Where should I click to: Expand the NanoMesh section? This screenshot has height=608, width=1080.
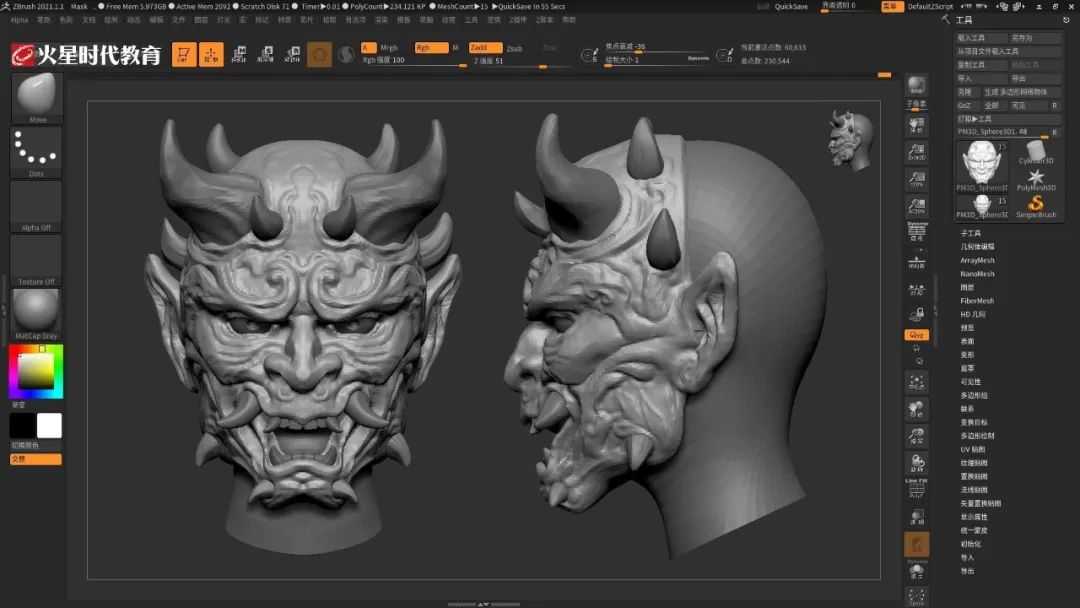[x=977, y=274]
